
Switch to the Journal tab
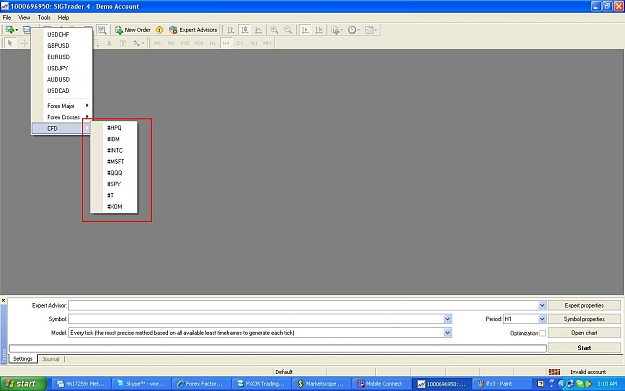pyautogui.click(x=51, y=359)
